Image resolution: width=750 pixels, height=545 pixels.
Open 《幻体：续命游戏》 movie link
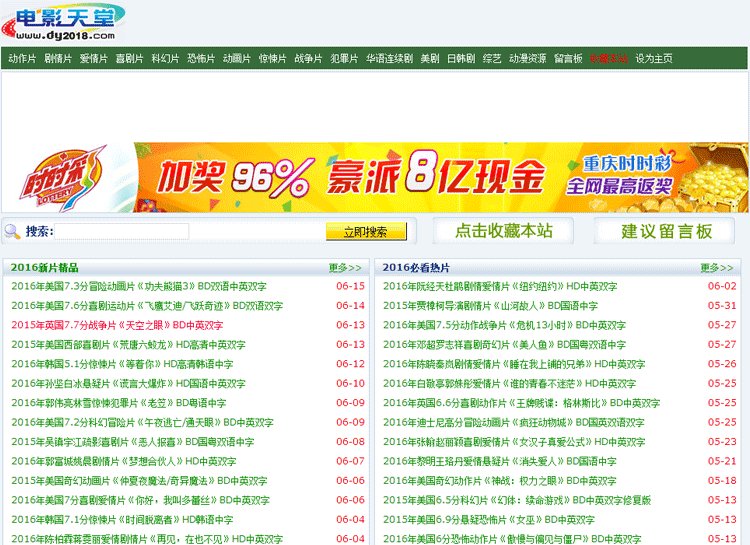click(x=517, y=500)
